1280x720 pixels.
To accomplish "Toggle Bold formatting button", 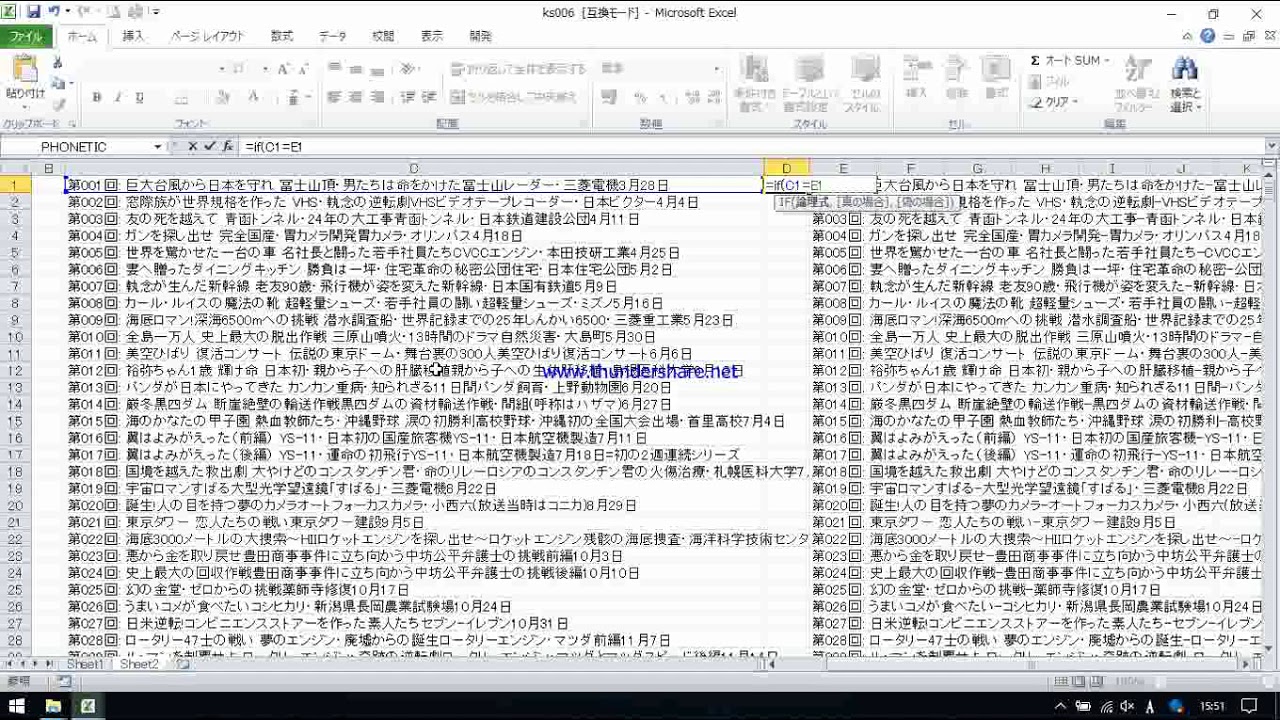I will (97, 98).
